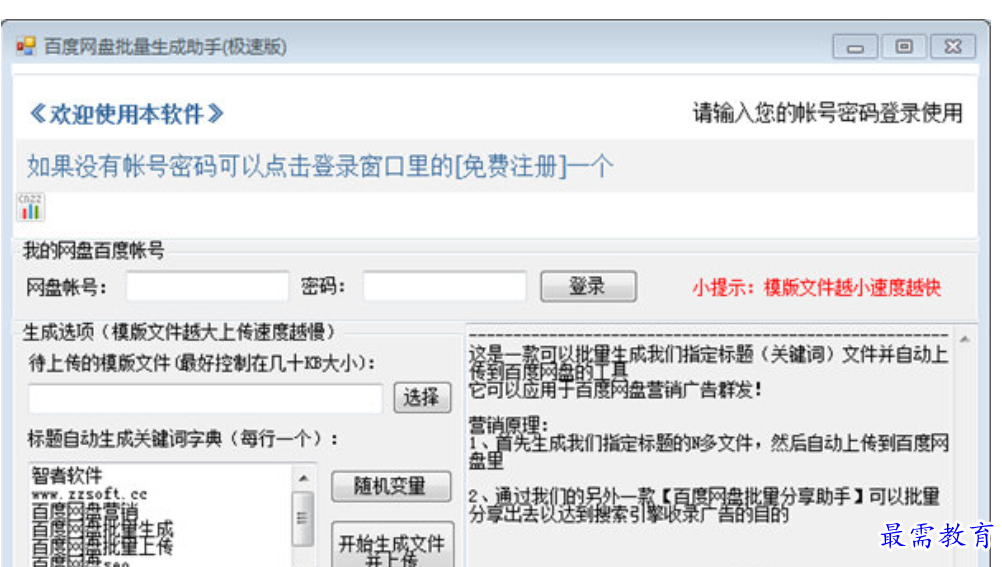This screenshot has width=1002, height=567.
Task: Close the 百度网盘批量生成助手 window
Action: coord(953,47)
